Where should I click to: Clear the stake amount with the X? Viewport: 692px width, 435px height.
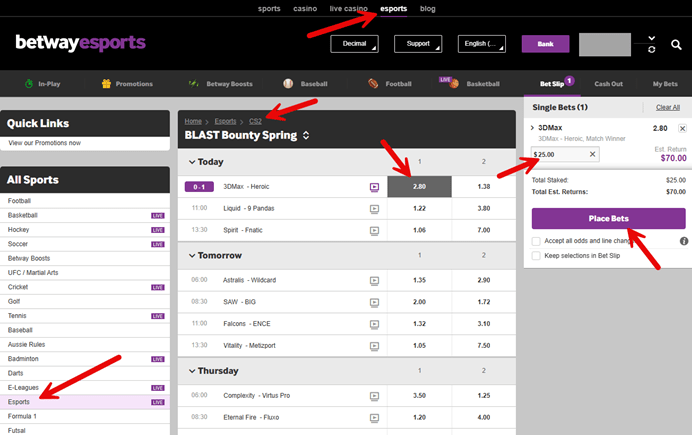tap(592, 154)
